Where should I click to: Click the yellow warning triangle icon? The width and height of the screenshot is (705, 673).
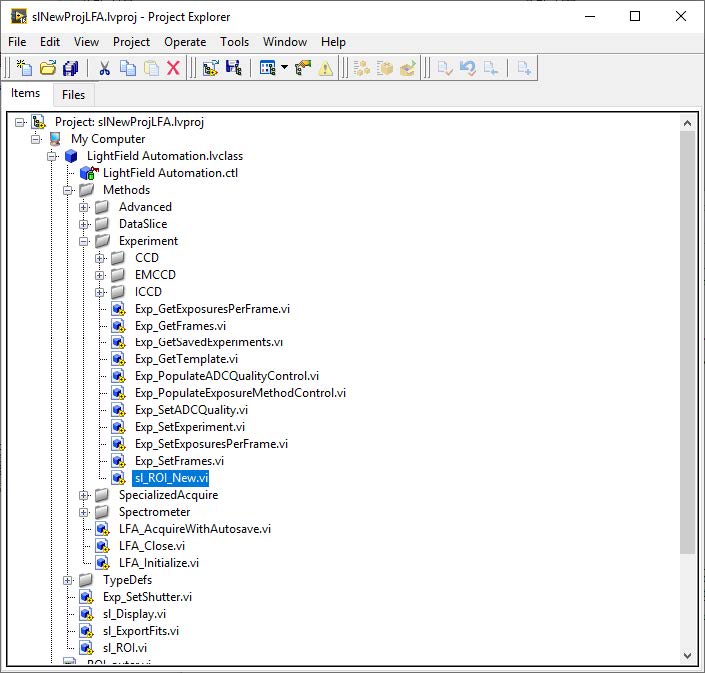[x=326, y=68]
